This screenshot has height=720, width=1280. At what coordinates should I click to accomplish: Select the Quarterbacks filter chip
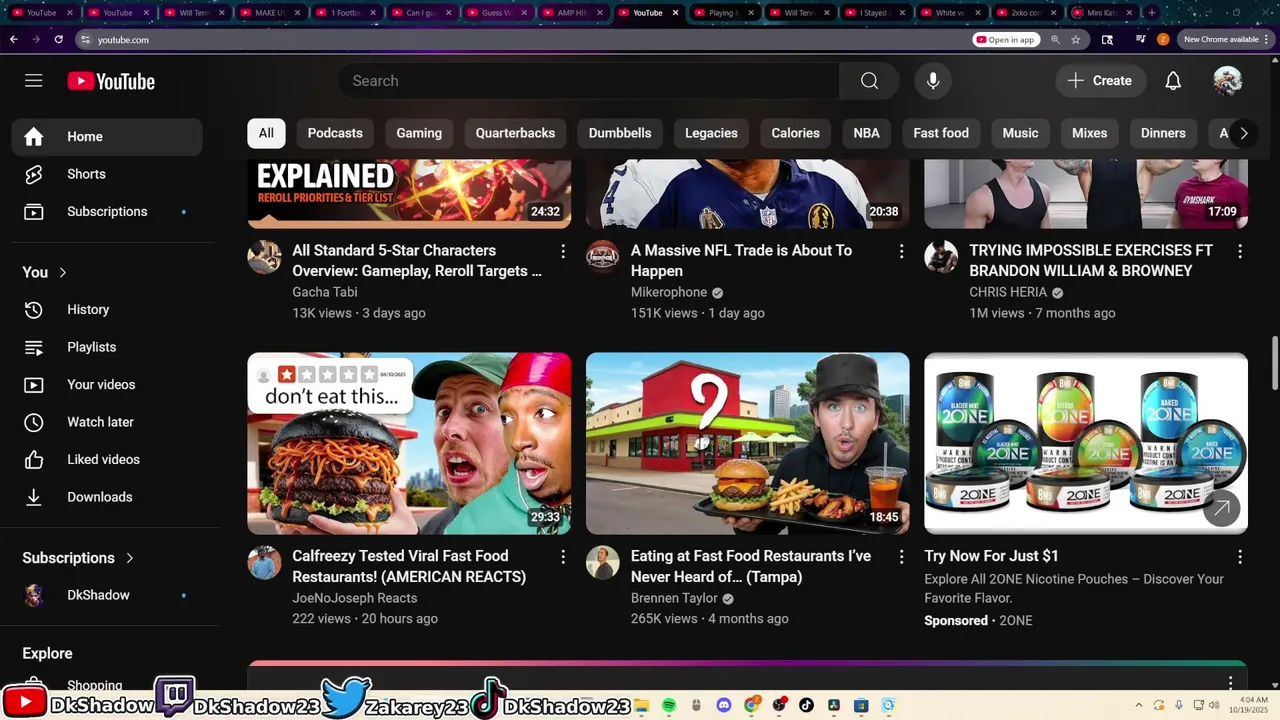(x=515, y=133)
